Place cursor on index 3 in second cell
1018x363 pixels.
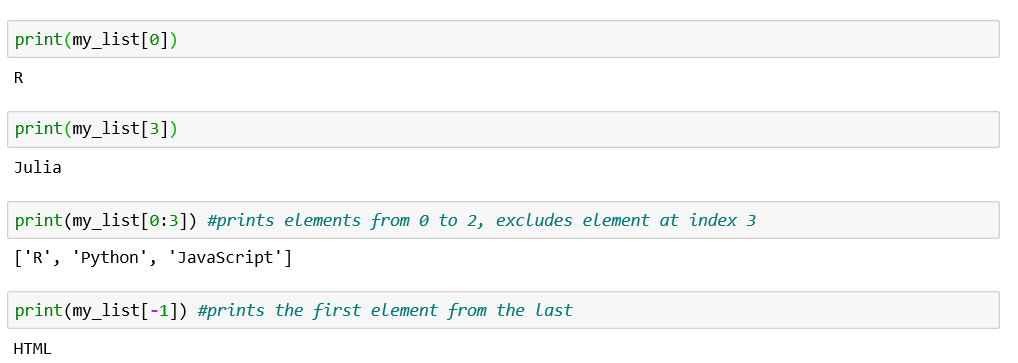(x=154, y=129)
